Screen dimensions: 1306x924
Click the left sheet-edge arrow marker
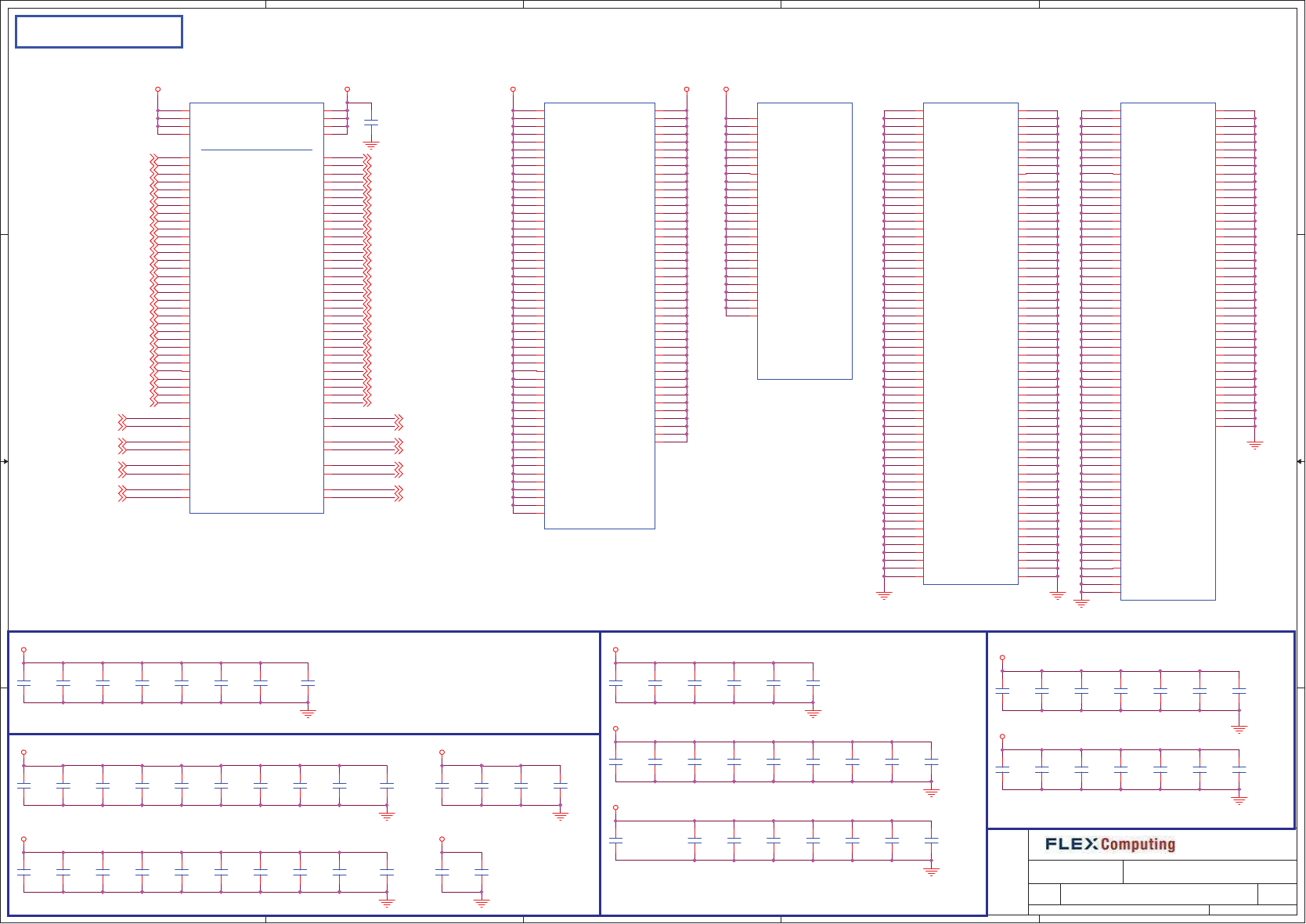[x=5, y=461]
